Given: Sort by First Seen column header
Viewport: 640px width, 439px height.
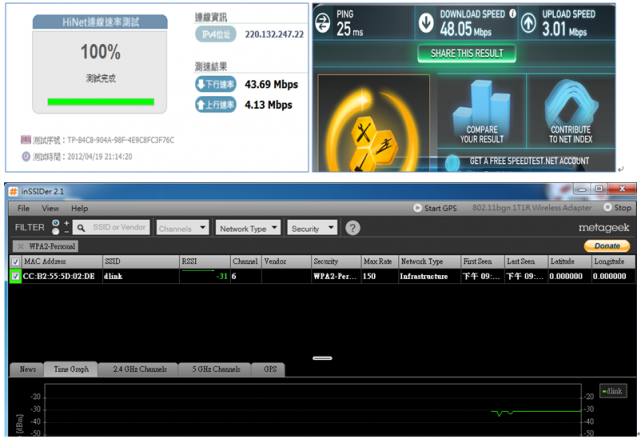Looking at the screenshot, I should point(482,262).
